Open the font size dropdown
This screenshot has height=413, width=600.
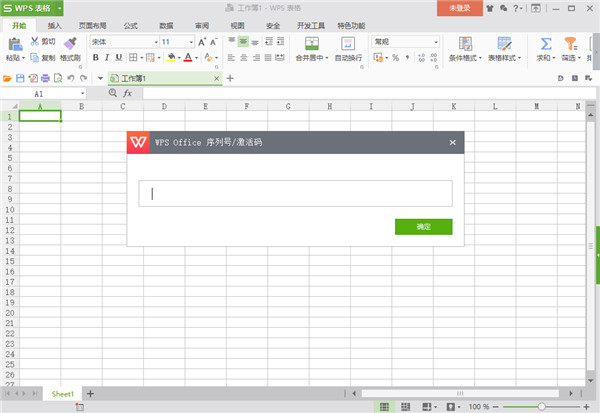pos(191,42)
